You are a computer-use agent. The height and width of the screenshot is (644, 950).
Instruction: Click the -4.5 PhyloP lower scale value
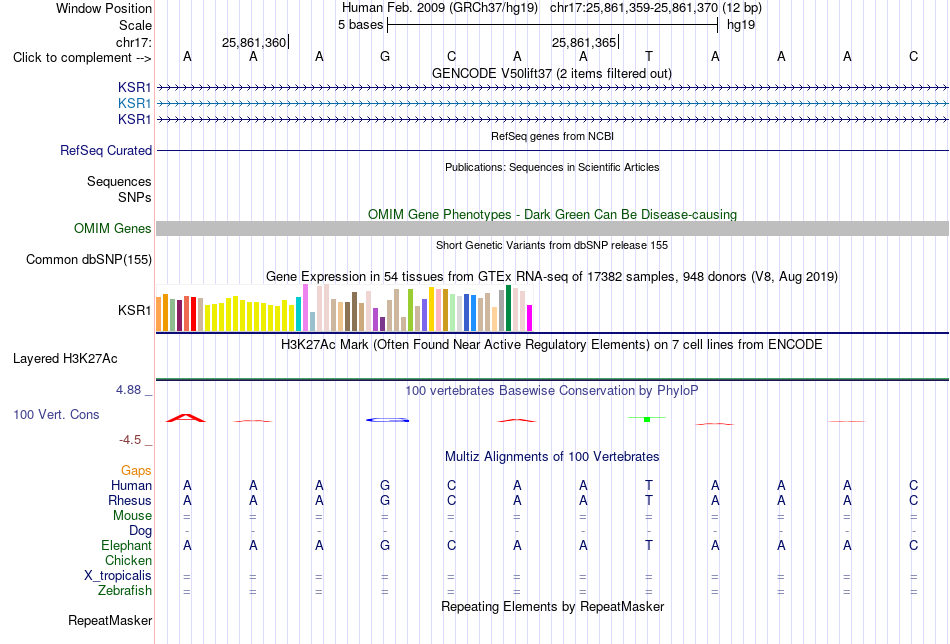click(130, 440)
